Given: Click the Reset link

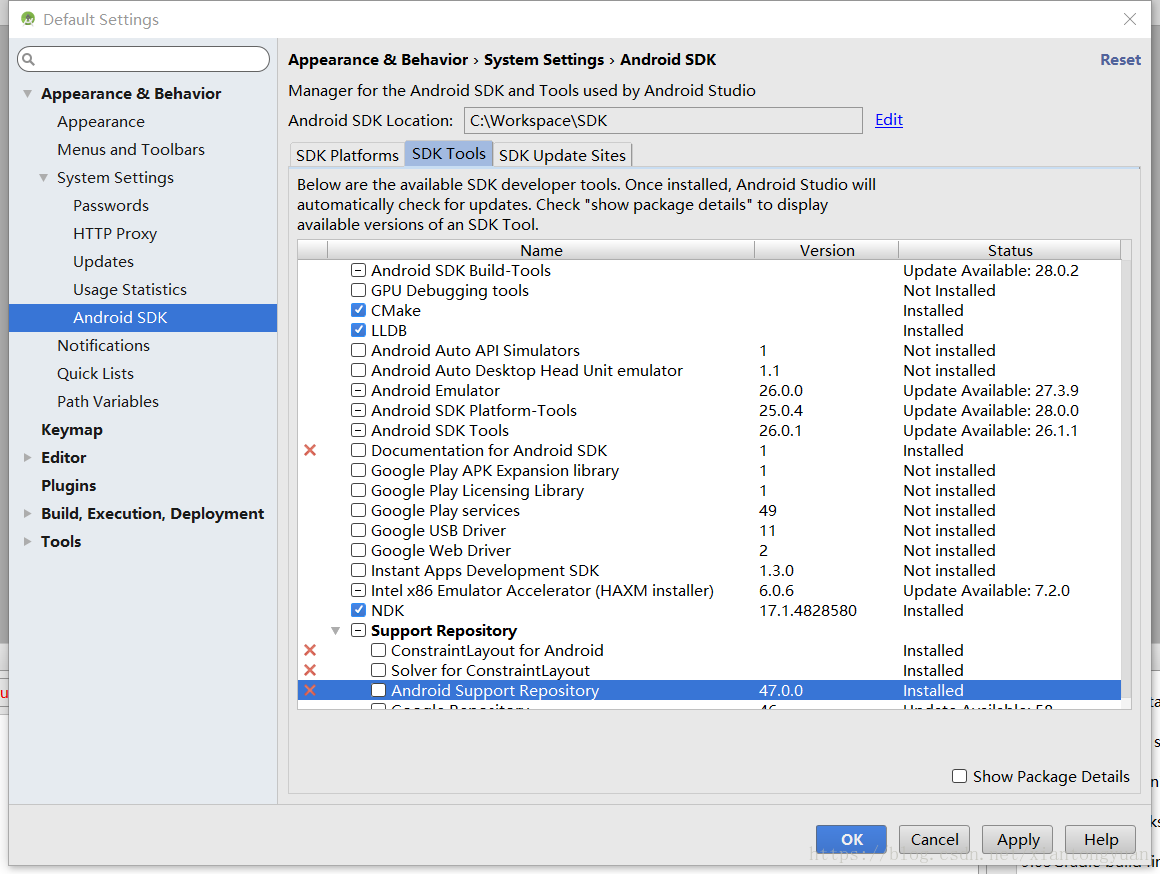Looking at the screenshot, I should coord(1120,60).
